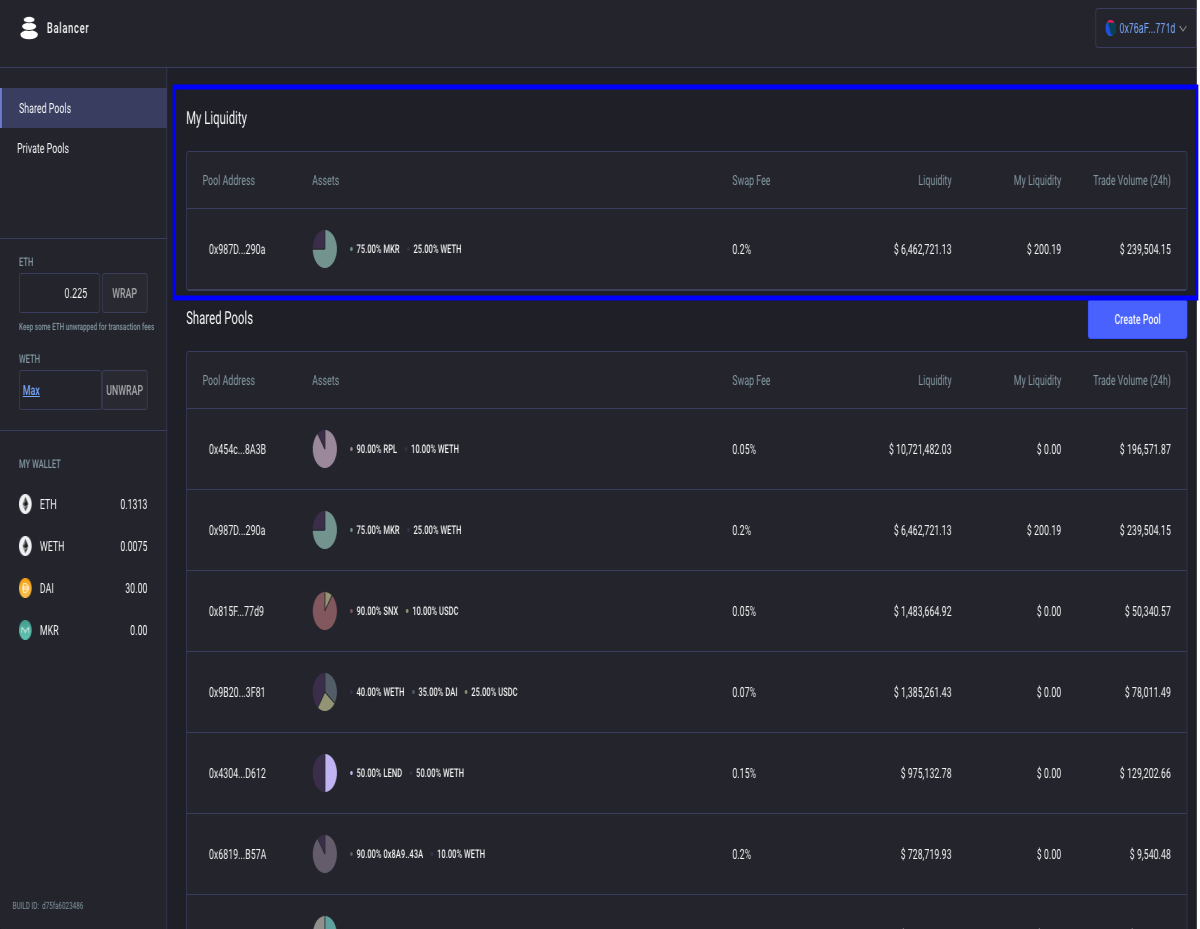Click 35.00% DAI asset label
This screenshot has height=929, width=1200.
point(437,692)
